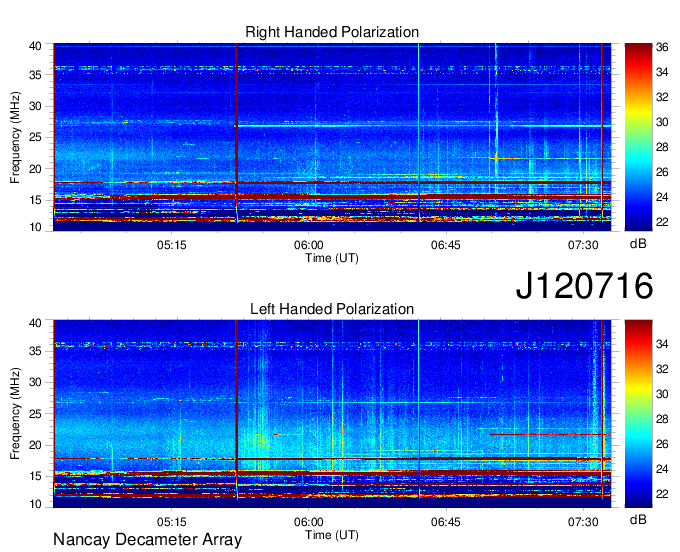Select 06:45 time tick of Right Handed plot

(x=446, y=245)
